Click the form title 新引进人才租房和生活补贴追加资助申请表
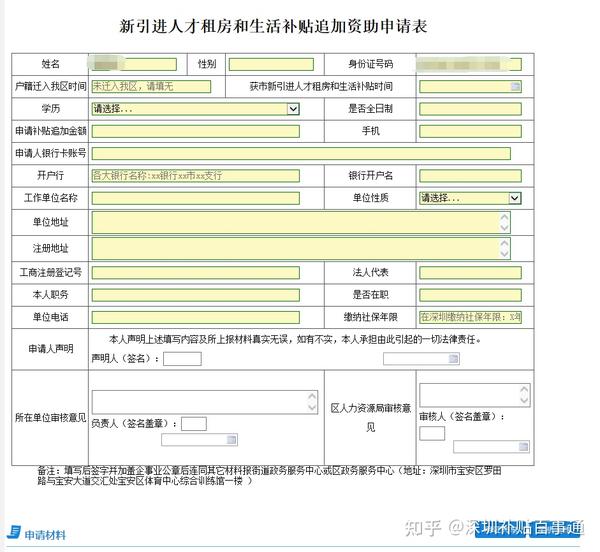This screenshot has width=600, height=552. pyautogui.click(x=273, y=26)
